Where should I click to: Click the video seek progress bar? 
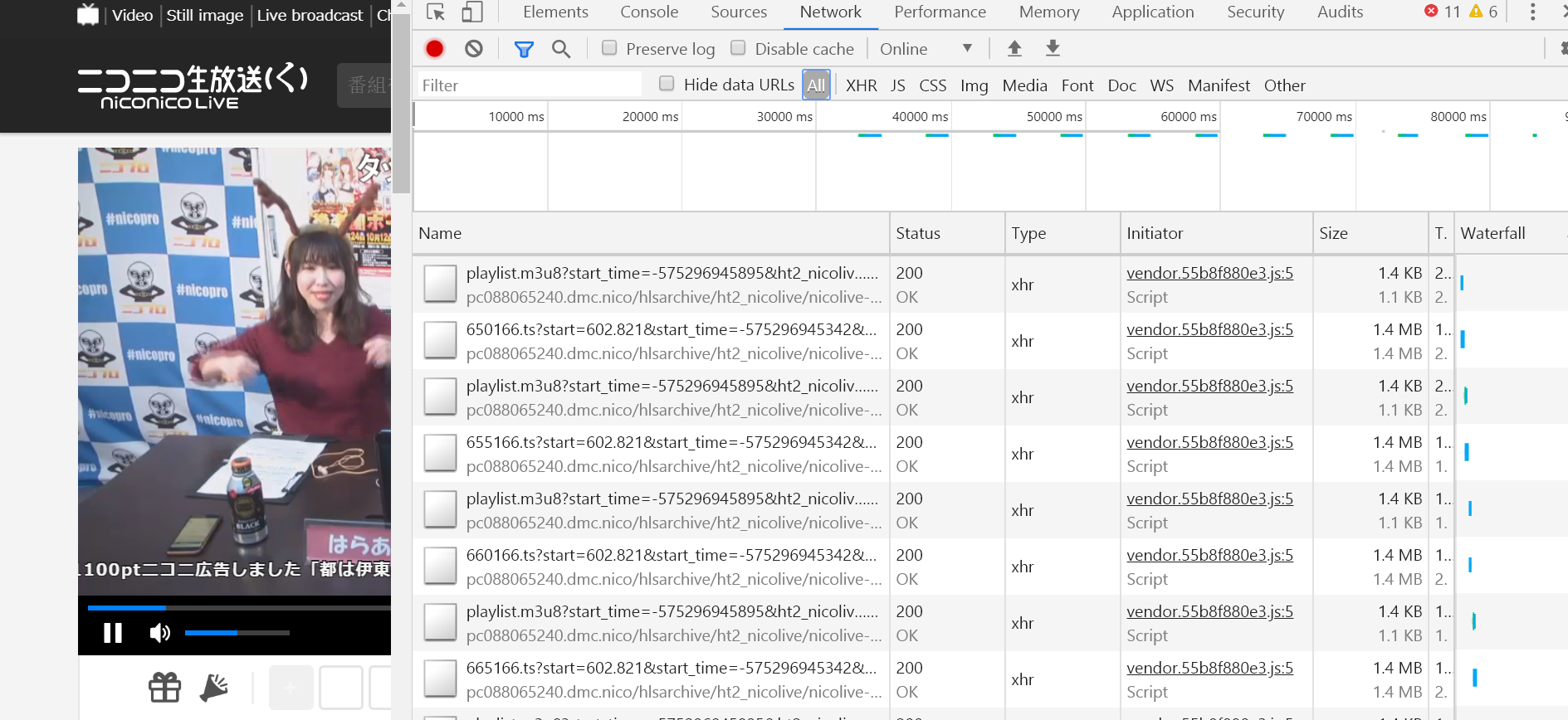[x=239, y=608]
